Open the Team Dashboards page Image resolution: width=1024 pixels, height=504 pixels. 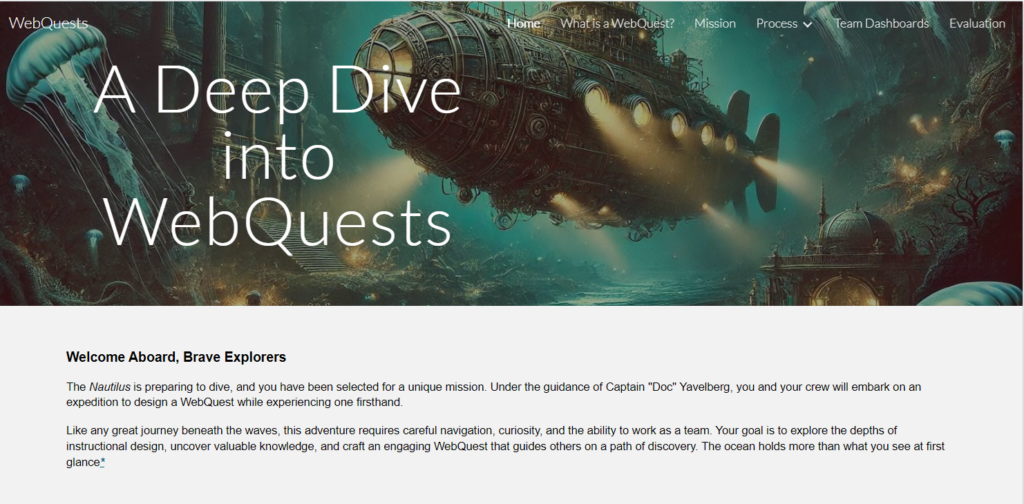881,23
